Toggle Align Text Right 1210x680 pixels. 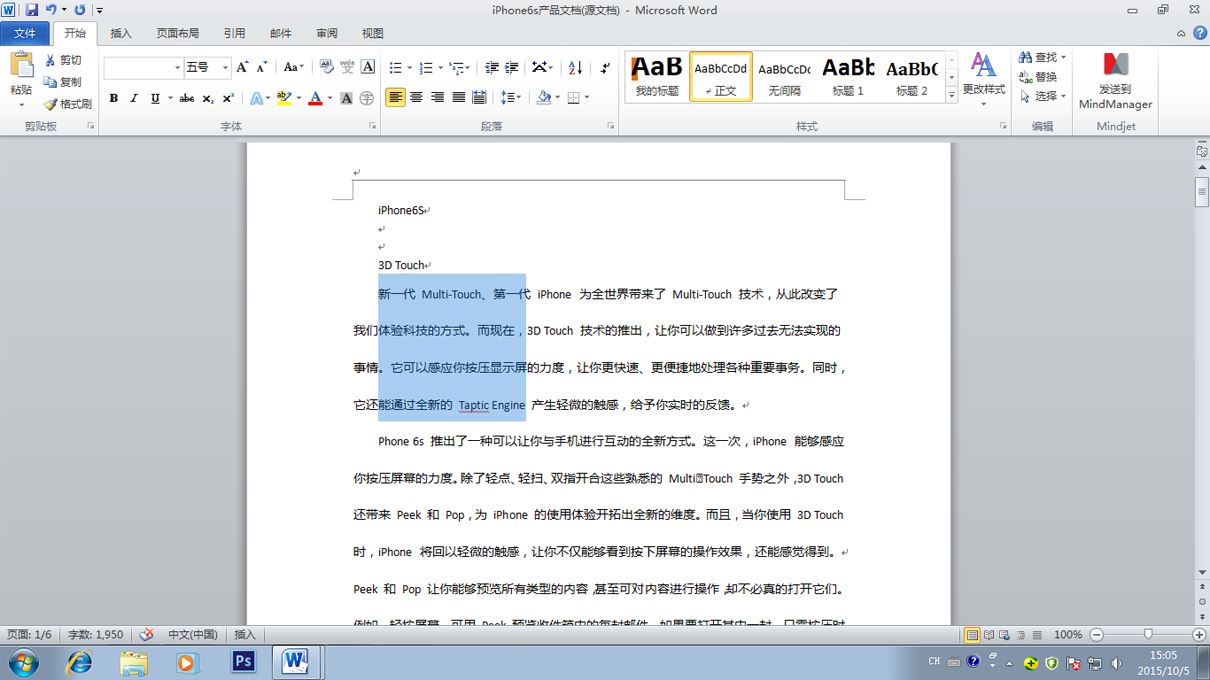coord(437,98)
